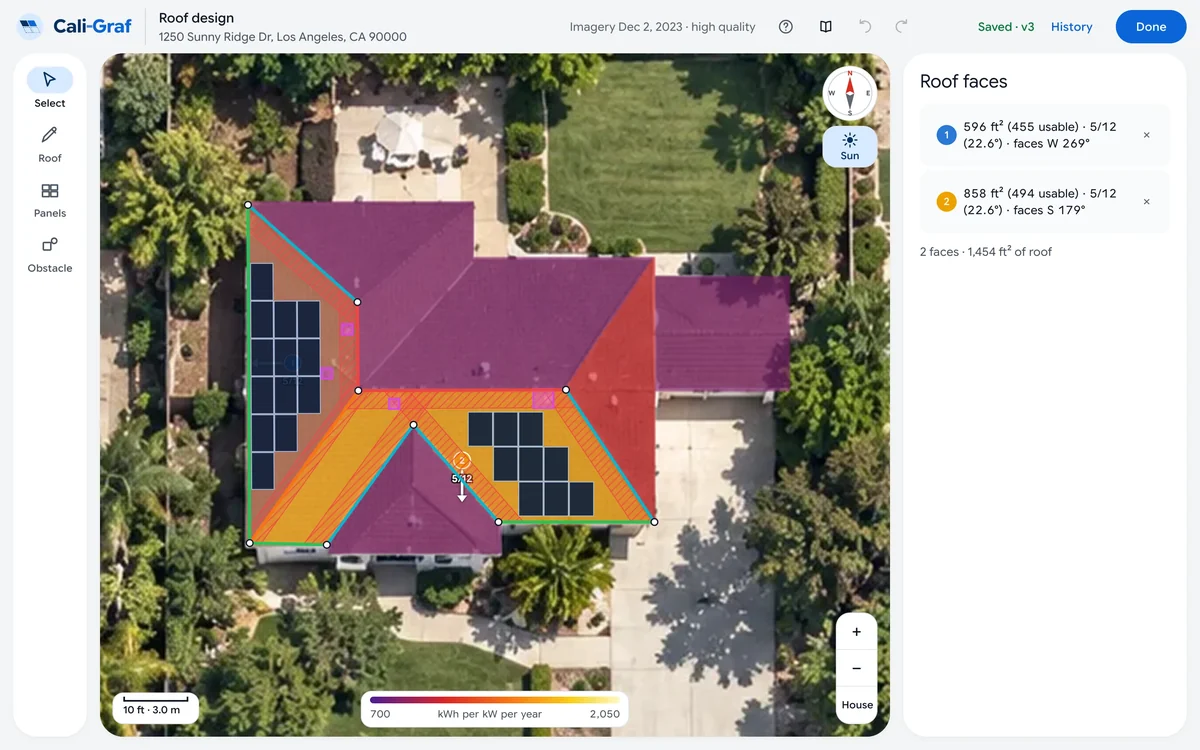Open the History link
Viewport: 1200px width, 750px height.
(1071, 27)
